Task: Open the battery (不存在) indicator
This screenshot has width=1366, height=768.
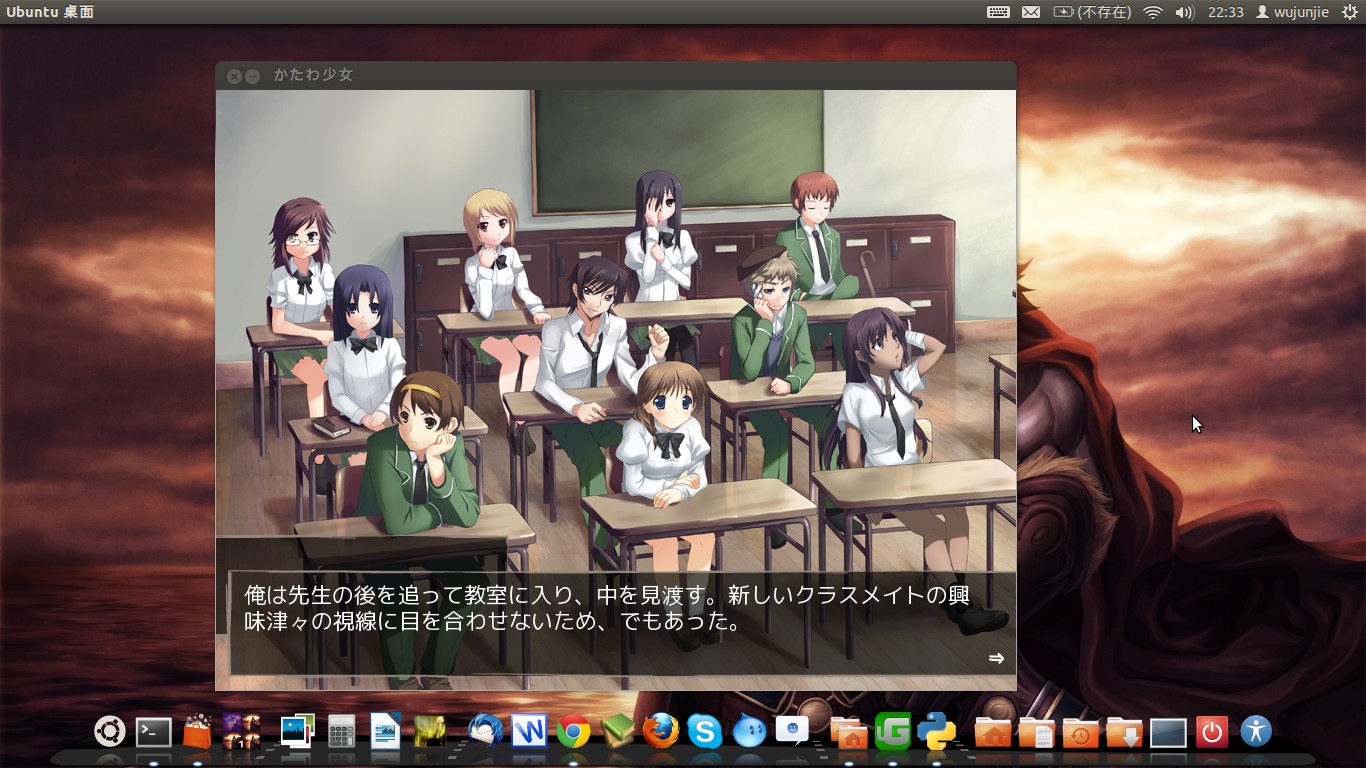Action: [1092, 12]
